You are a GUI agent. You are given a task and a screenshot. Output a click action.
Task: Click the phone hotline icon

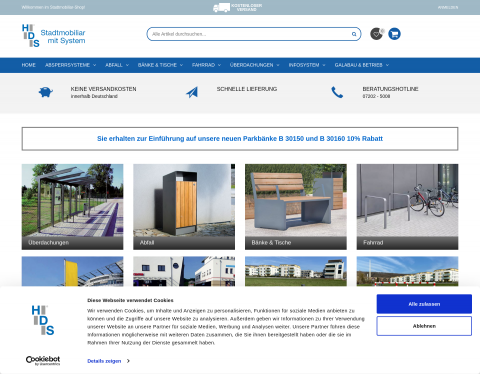(x=337, y=92)
